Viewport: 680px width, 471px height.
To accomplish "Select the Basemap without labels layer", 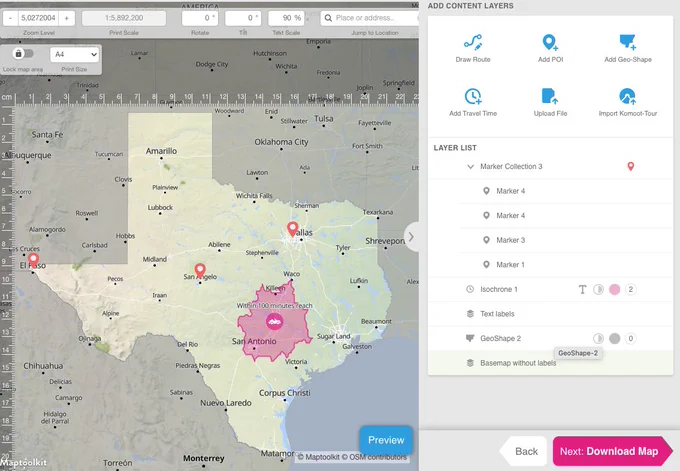I will pos(550,363).
